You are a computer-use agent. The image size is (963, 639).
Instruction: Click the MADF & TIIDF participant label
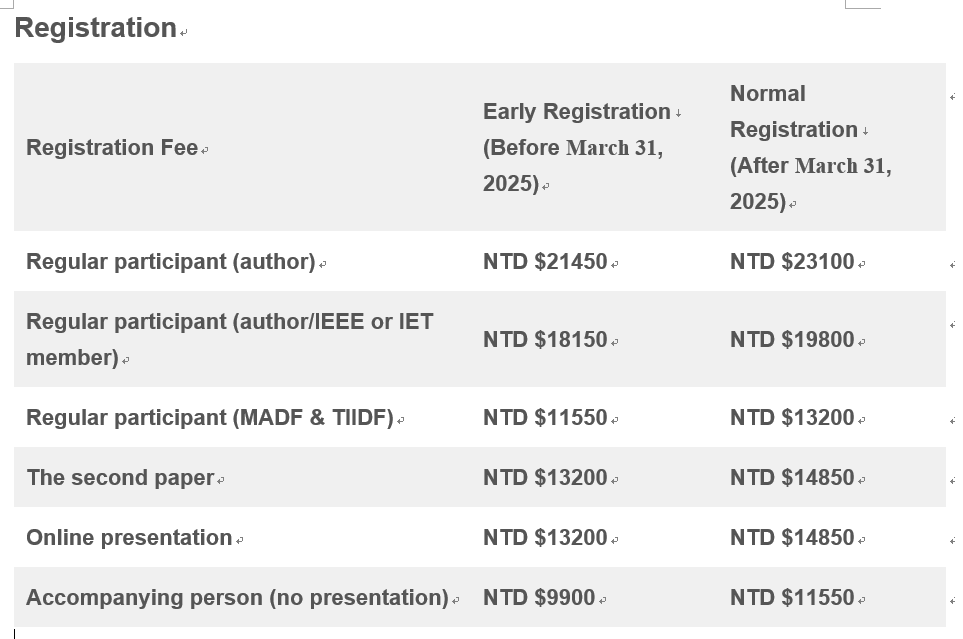pos(210,418)
